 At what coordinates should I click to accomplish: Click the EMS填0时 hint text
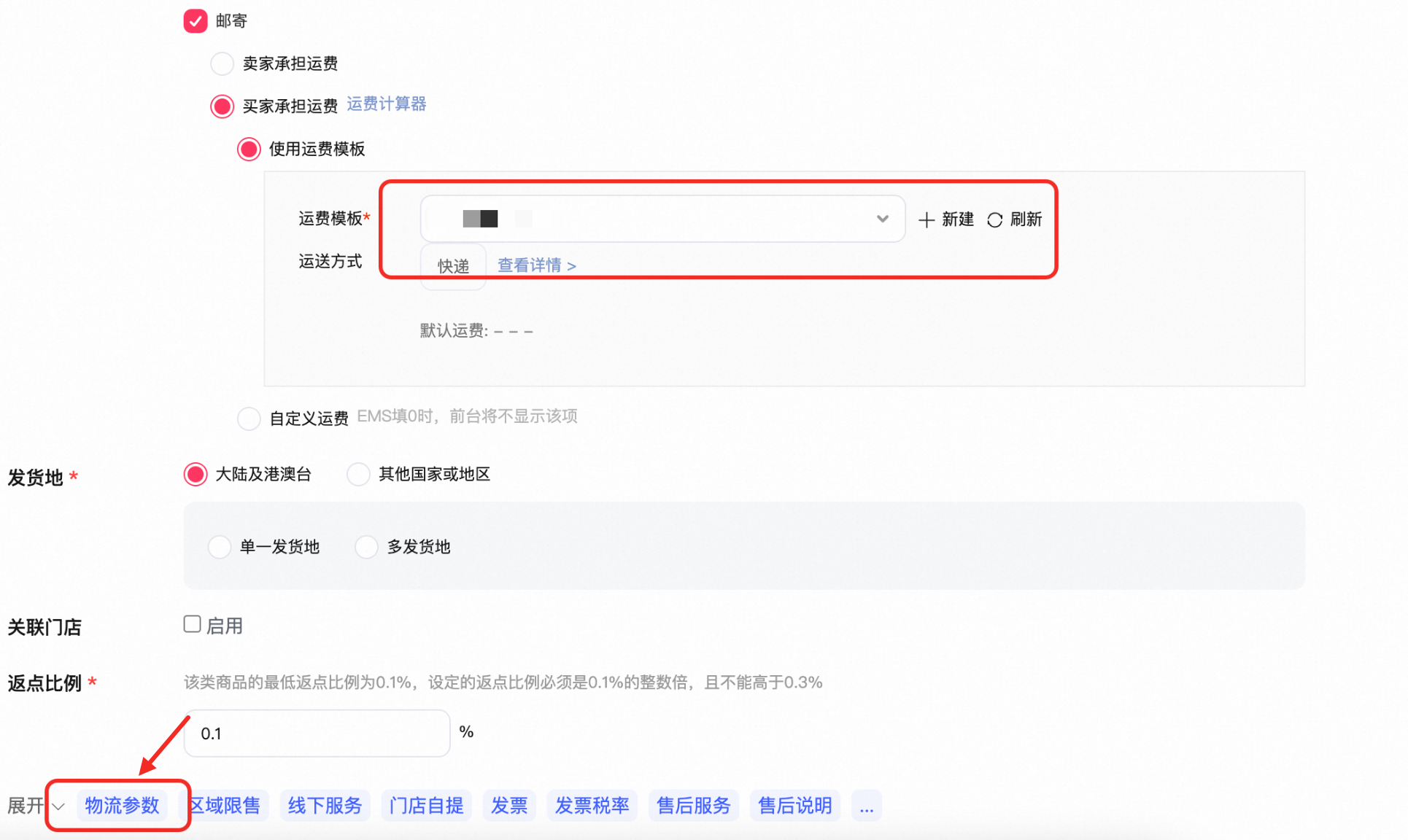(467, 416)
